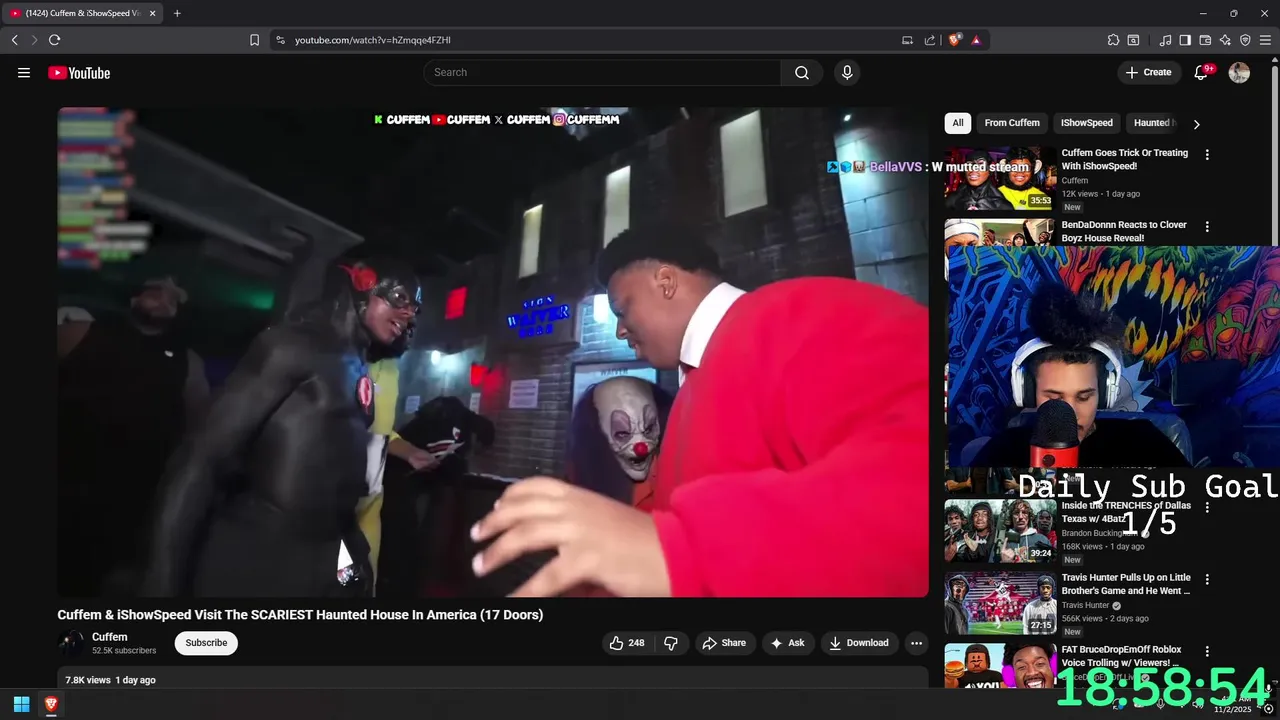The image size is (1280, 720).
Task: Go to the YouTube home logo
Action: (79, 72)
